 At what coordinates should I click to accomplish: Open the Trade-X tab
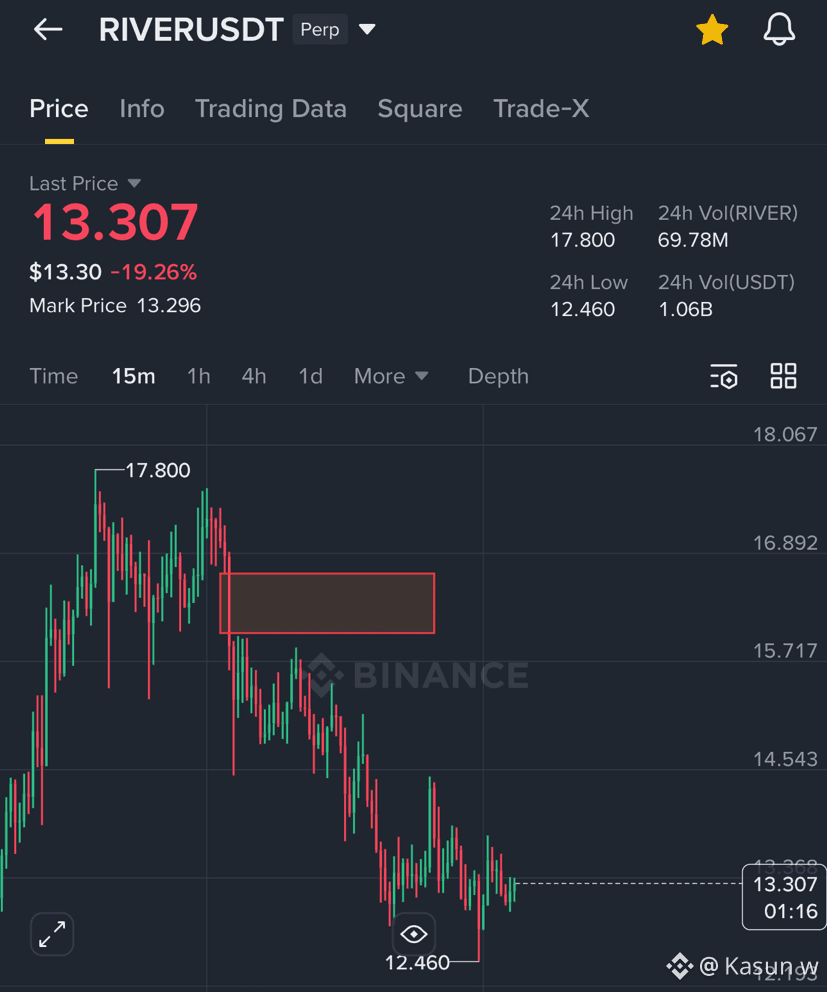(541, 109)
